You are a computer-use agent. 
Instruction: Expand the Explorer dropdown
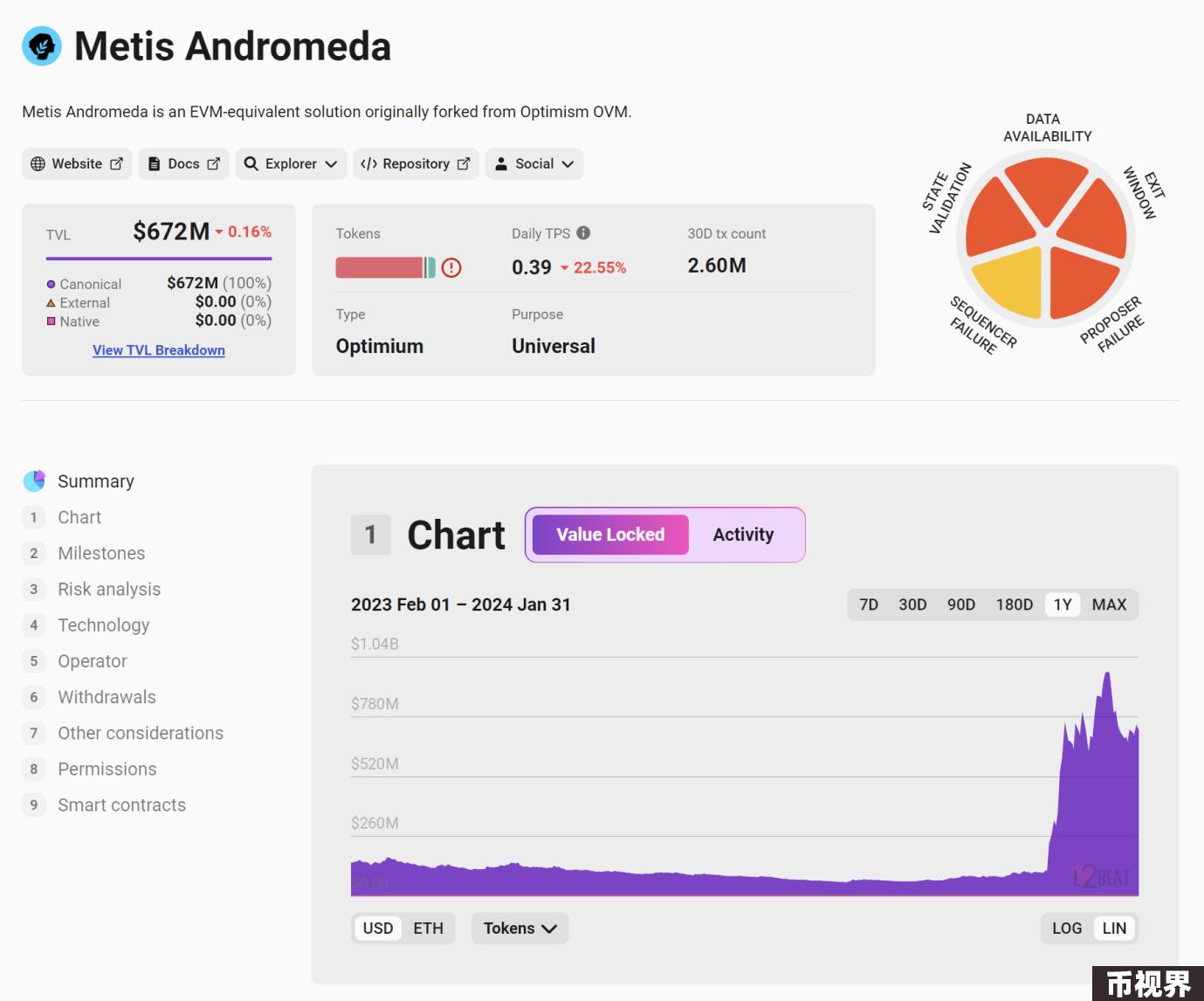click(x=291, y=163)
